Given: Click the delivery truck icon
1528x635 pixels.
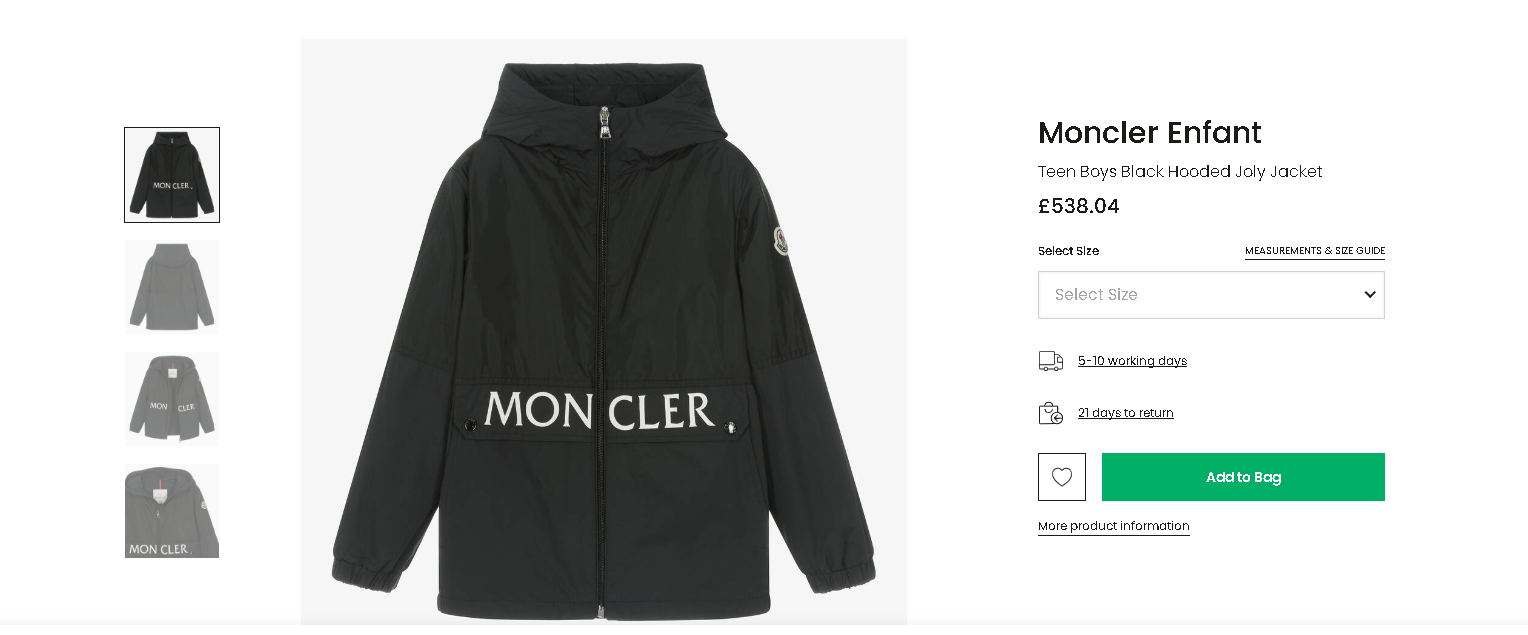Looking at the screenshot, I should coord(1050,361).
